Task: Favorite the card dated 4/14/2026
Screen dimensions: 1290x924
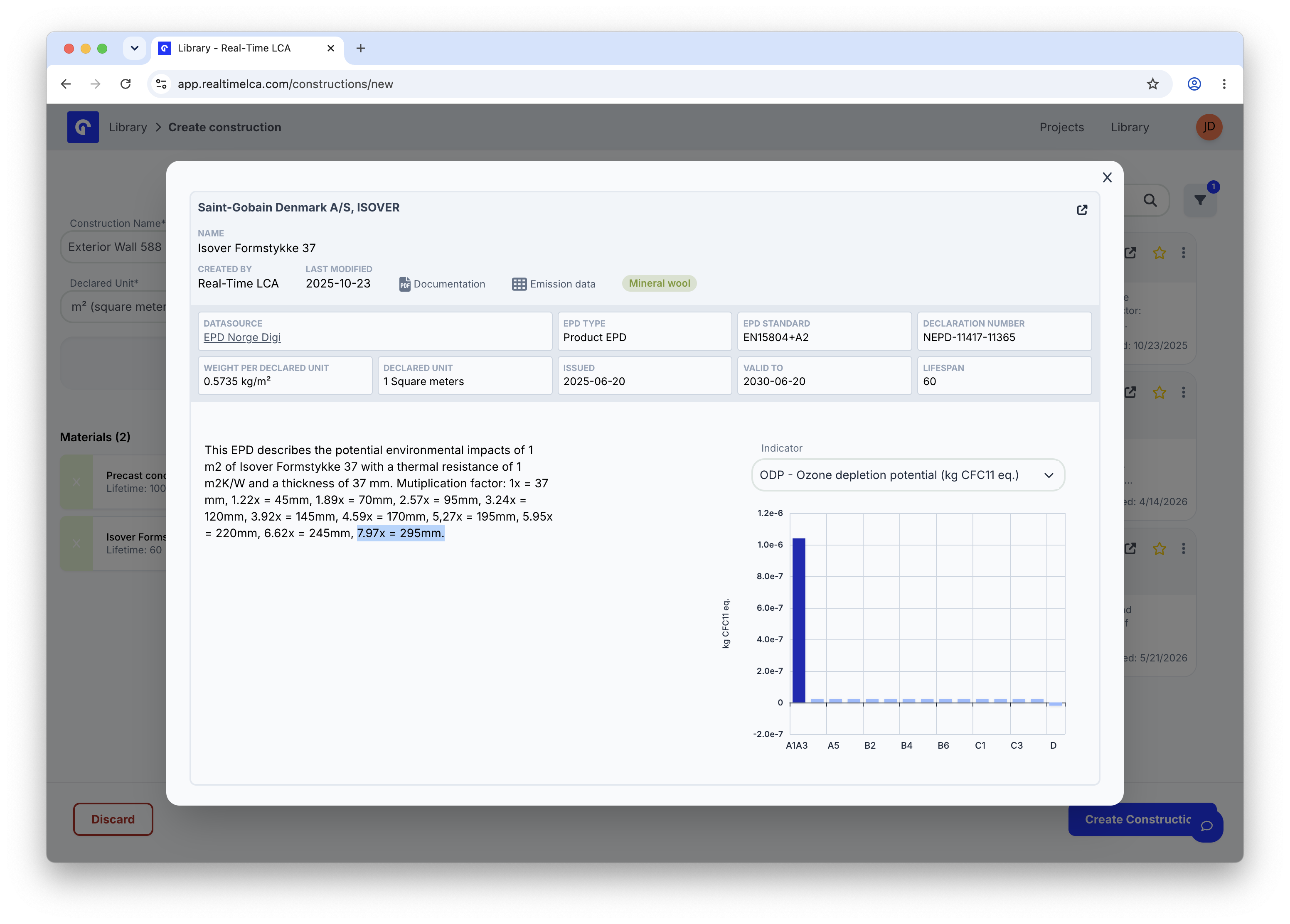Action: coord(1159,392)
